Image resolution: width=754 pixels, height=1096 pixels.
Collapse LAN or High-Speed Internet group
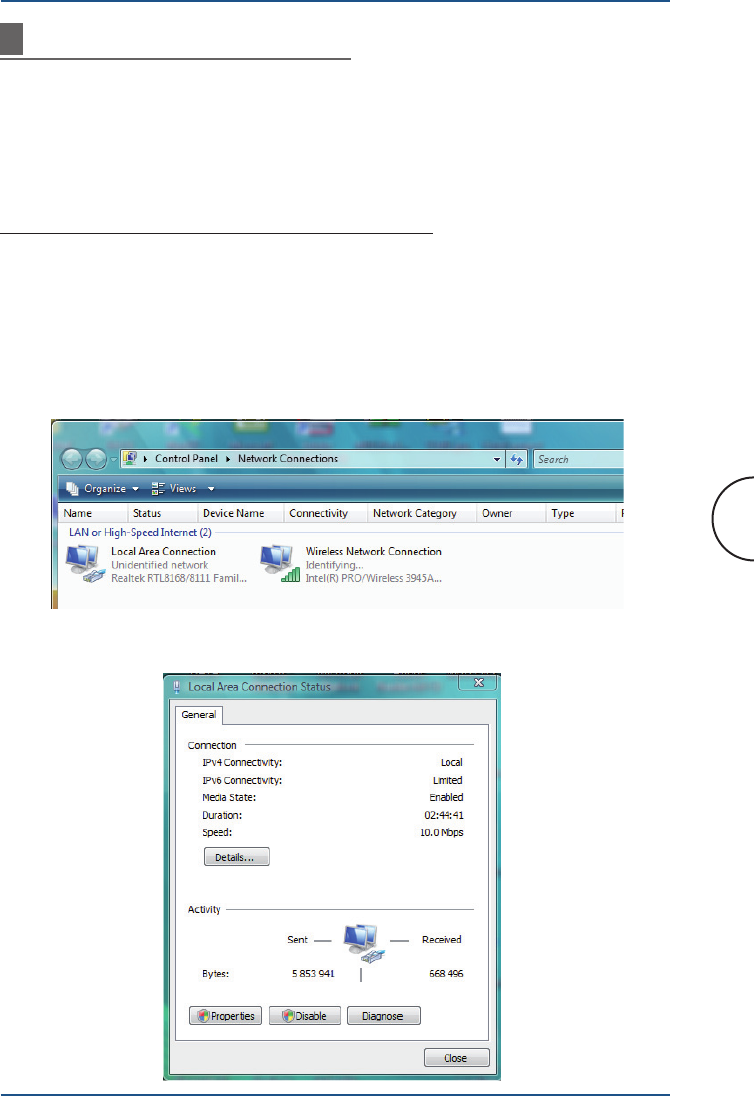(x=140, y=533)
